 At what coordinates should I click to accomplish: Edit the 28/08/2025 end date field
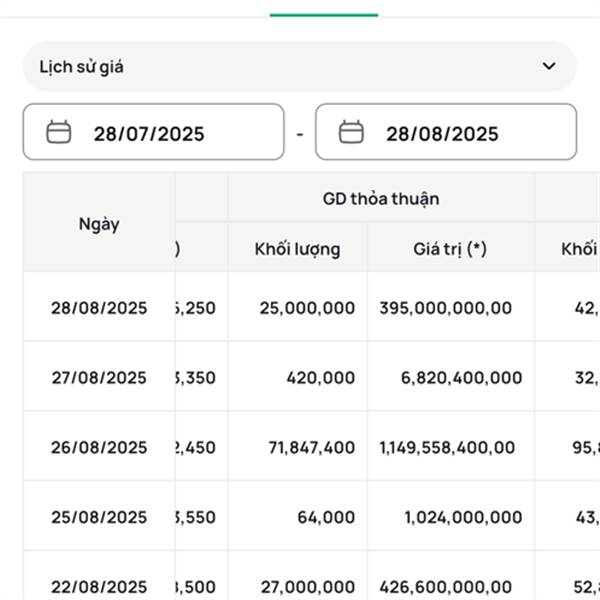pyautogui.click(x=446, y=132)
